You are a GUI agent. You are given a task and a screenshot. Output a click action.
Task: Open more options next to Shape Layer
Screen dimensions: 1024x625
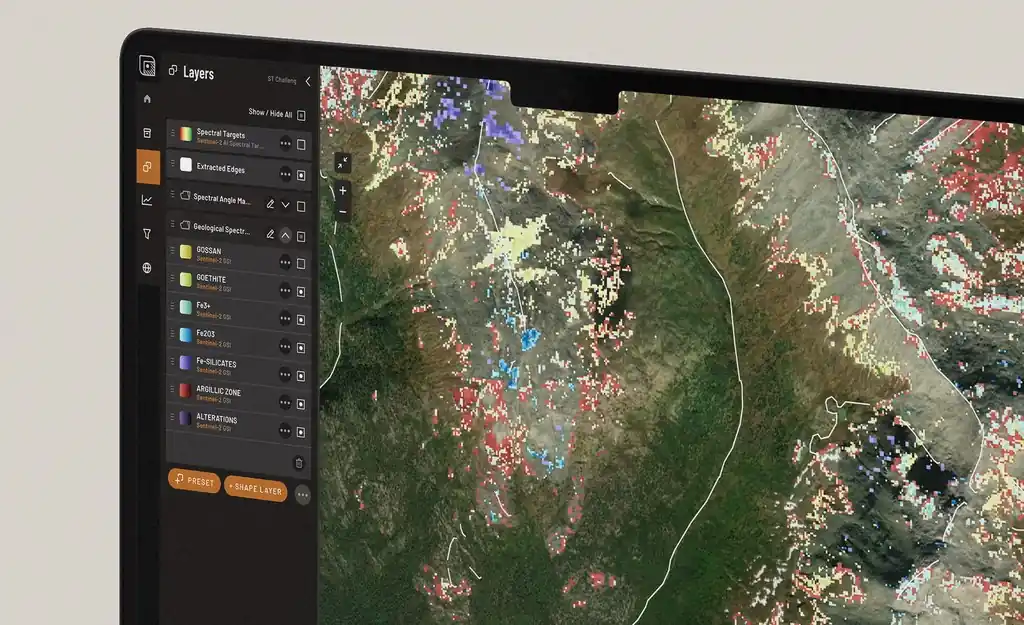[302, 495]
